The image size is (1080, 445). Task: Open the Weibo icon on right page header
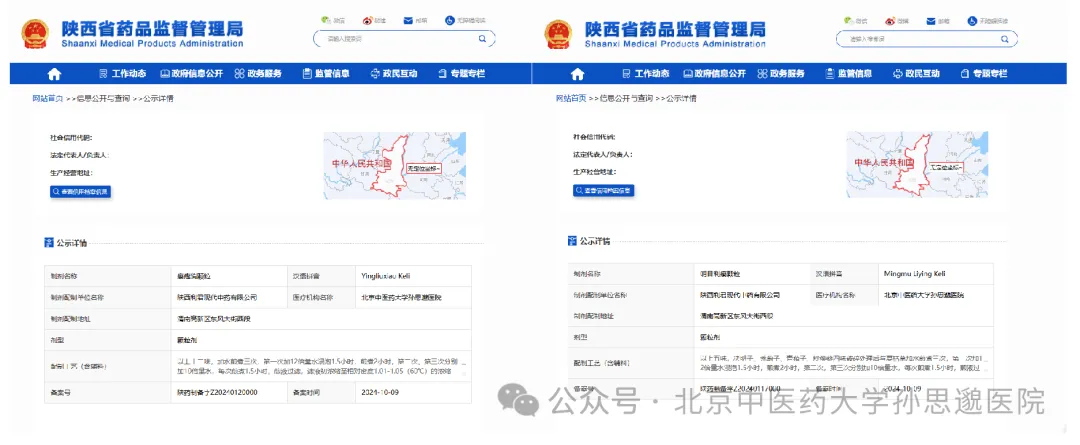[x=891, y=21]
